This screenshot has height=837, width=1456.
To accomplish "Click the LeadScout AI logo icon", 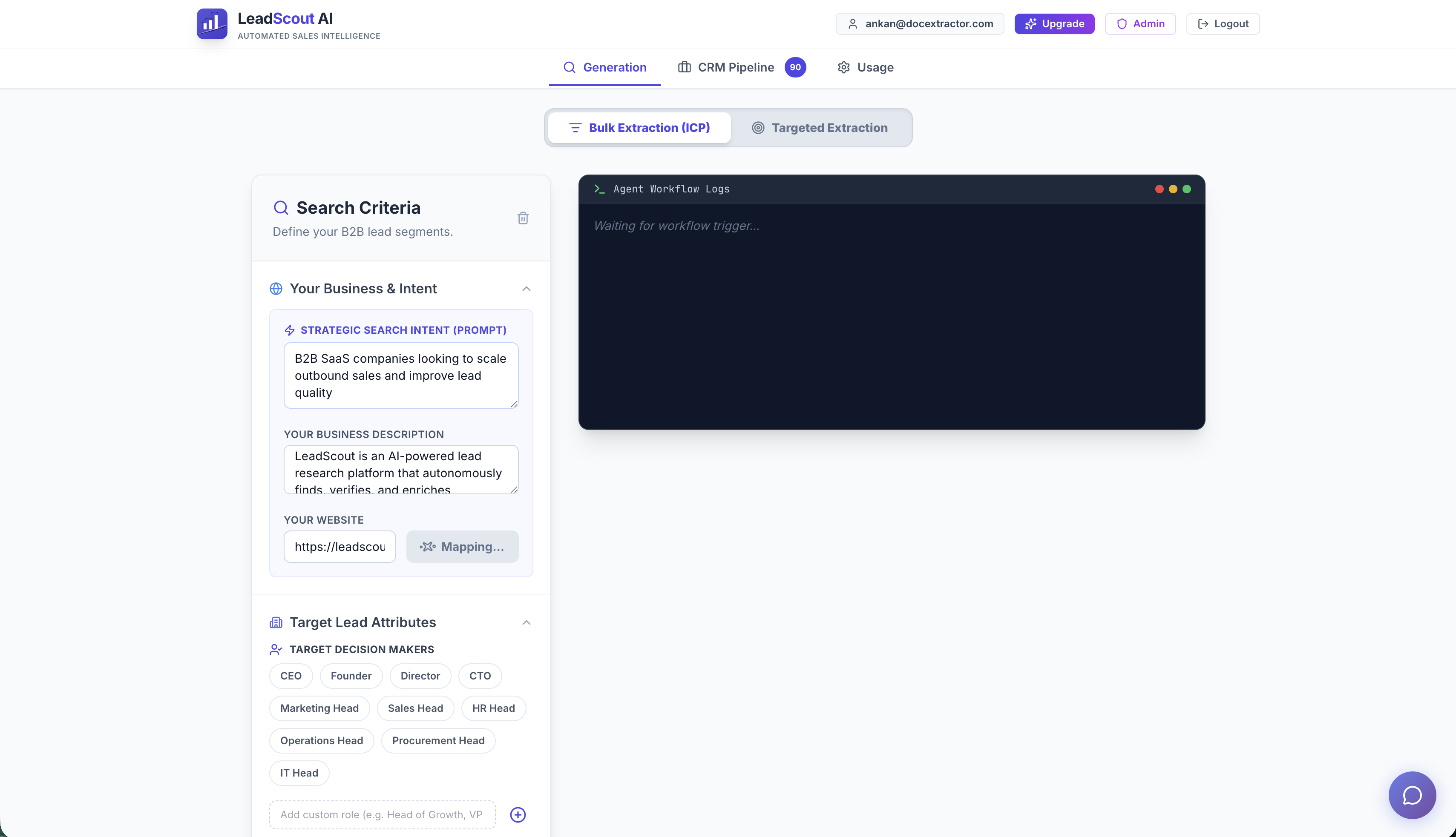I will pyautogui.click(x=212, y=23).
